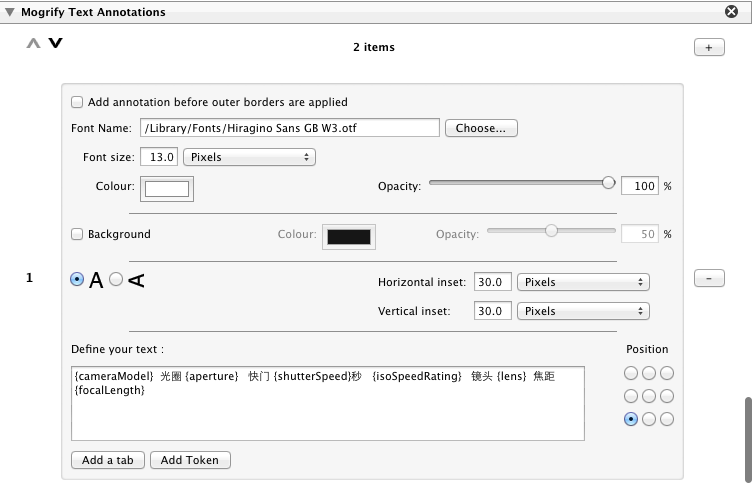Viewport: 754px width, 489px height.
Task: Select the top-right Position radio button
Action: [x=667, y=373]
